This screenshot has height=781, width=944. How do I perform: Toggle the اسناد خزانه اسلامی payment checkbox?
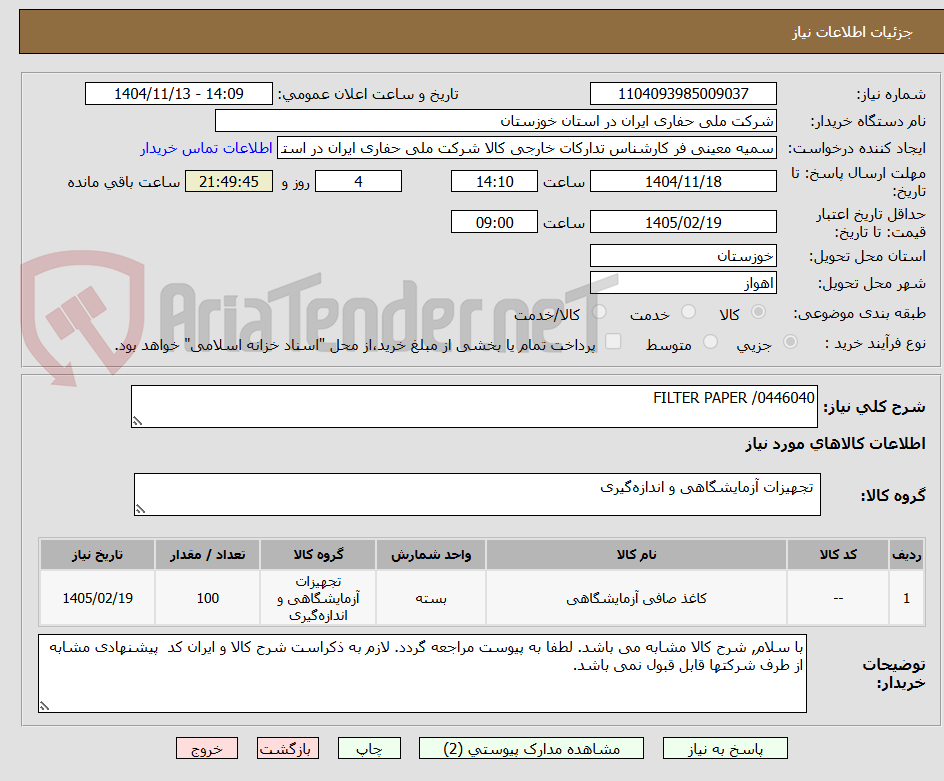pyautogui.click(x=613, y=341)
